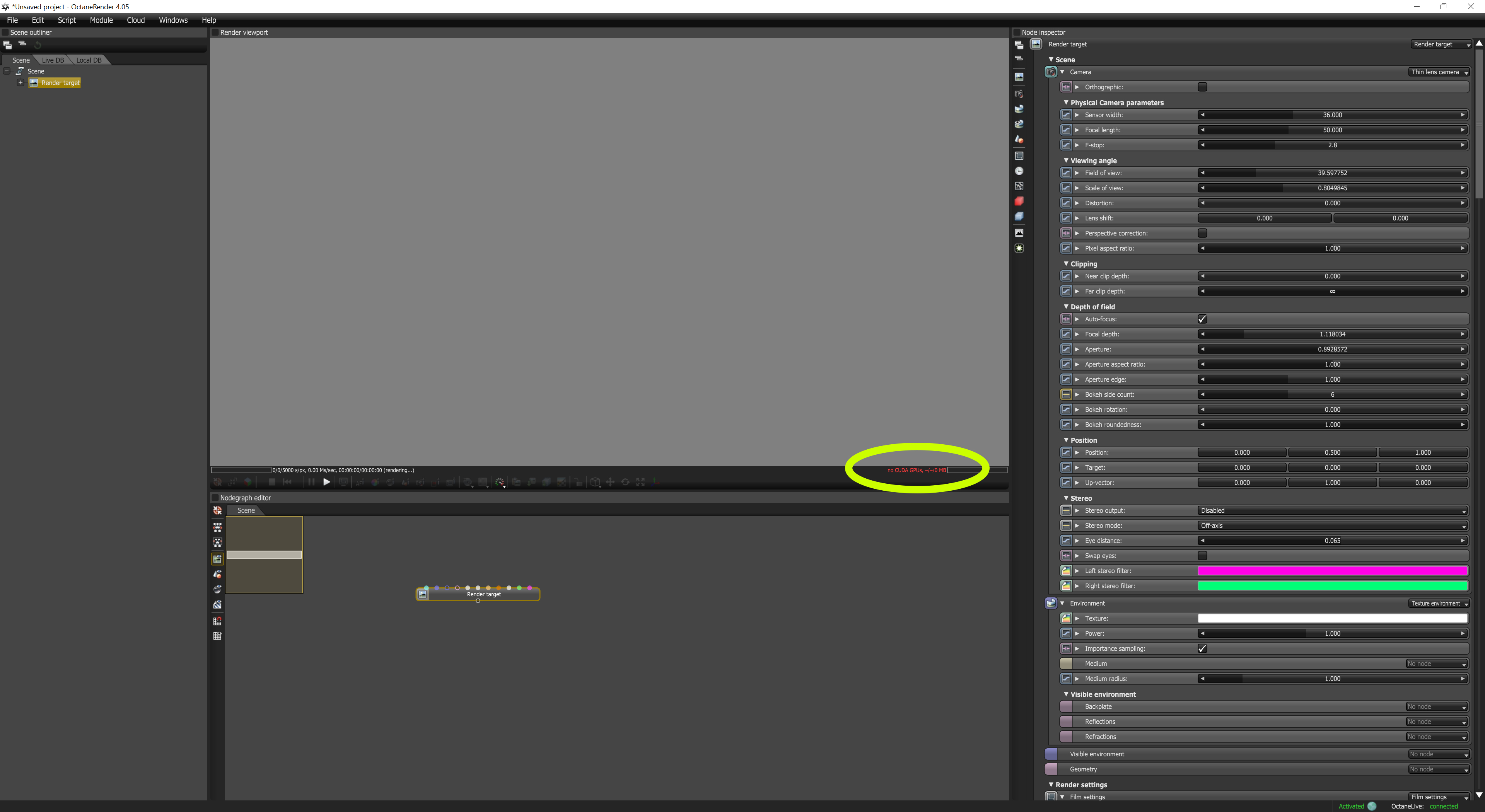
Task: Disable the Auto-focus checkbox
Action: [1203, 319]
